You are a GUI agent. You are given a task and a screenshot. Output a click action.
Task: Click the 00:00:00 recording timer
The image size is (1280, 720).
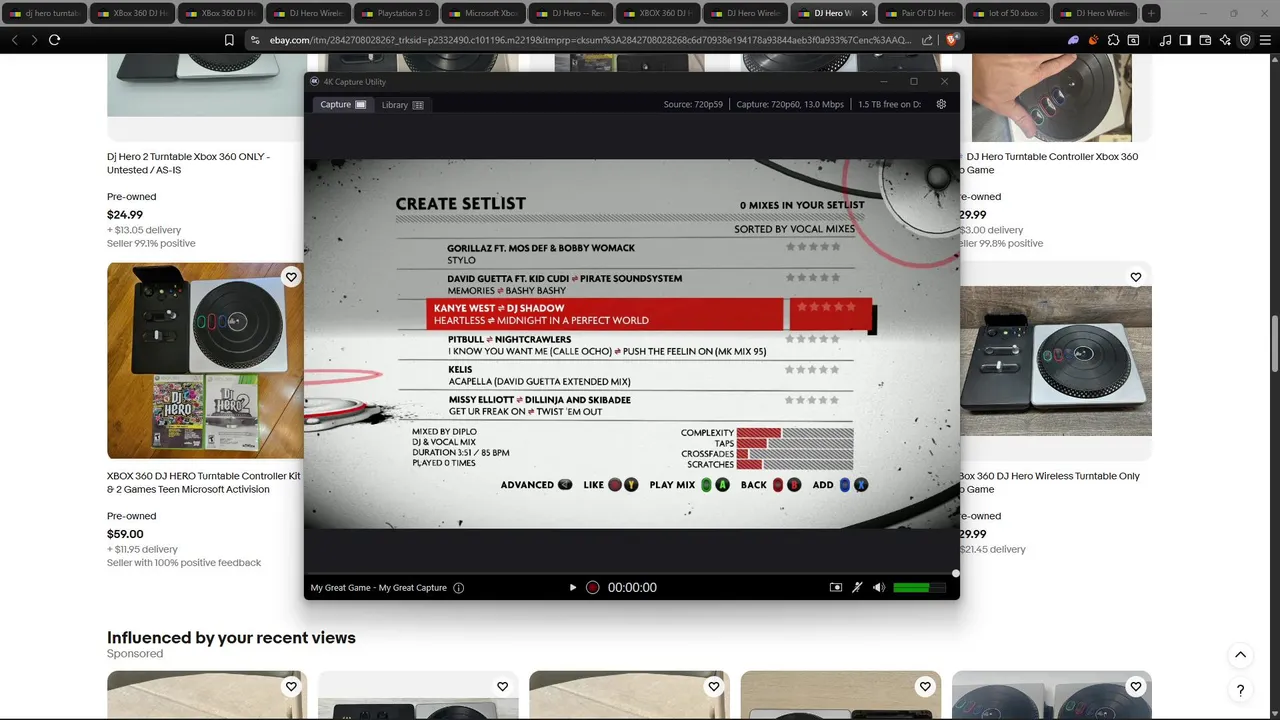coord(632,588)
